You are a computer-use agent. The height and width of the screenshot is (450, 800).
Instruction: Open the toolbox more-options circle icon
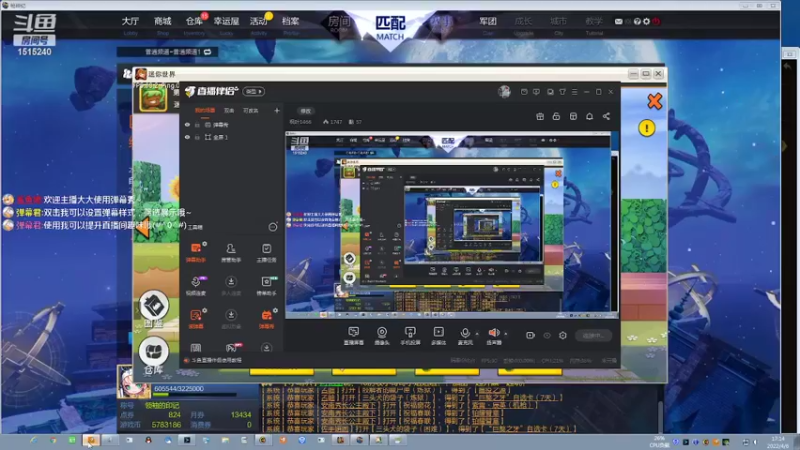click(x=273, y=227)
